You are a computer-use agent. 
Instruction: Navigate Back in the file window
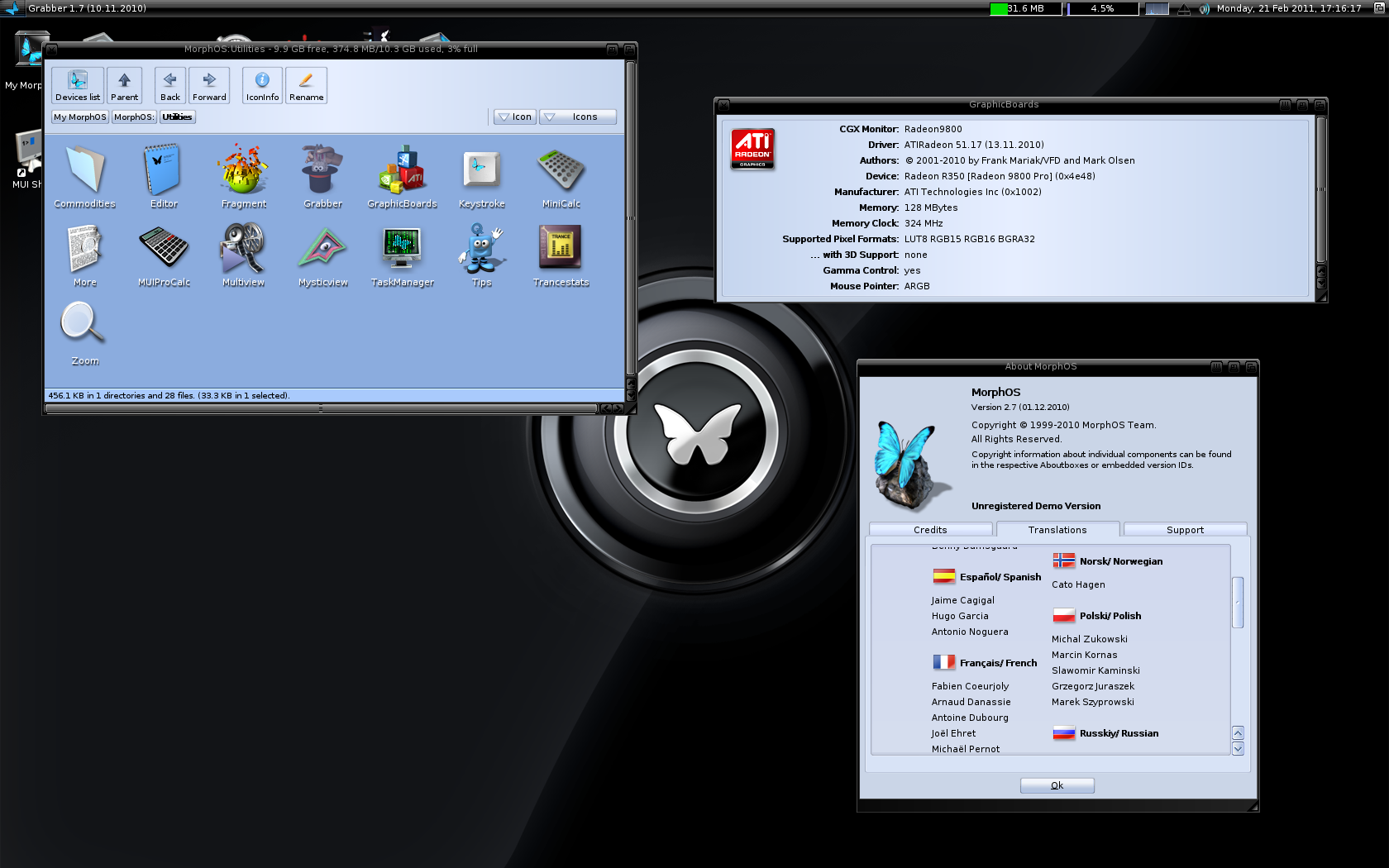169,85
